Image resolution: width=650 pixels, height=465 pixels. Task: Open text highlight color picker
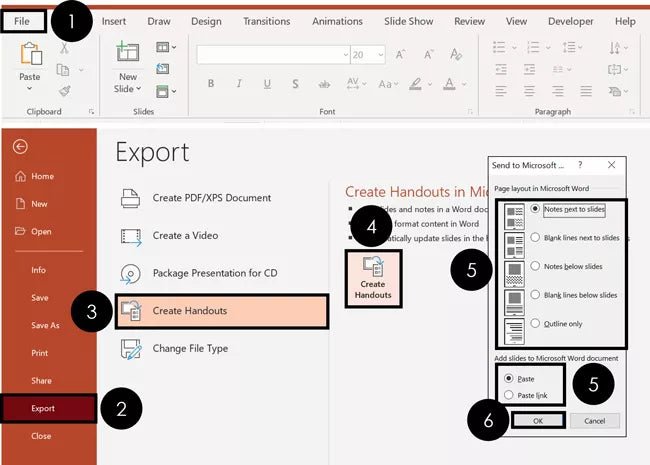tap(430, 84)
